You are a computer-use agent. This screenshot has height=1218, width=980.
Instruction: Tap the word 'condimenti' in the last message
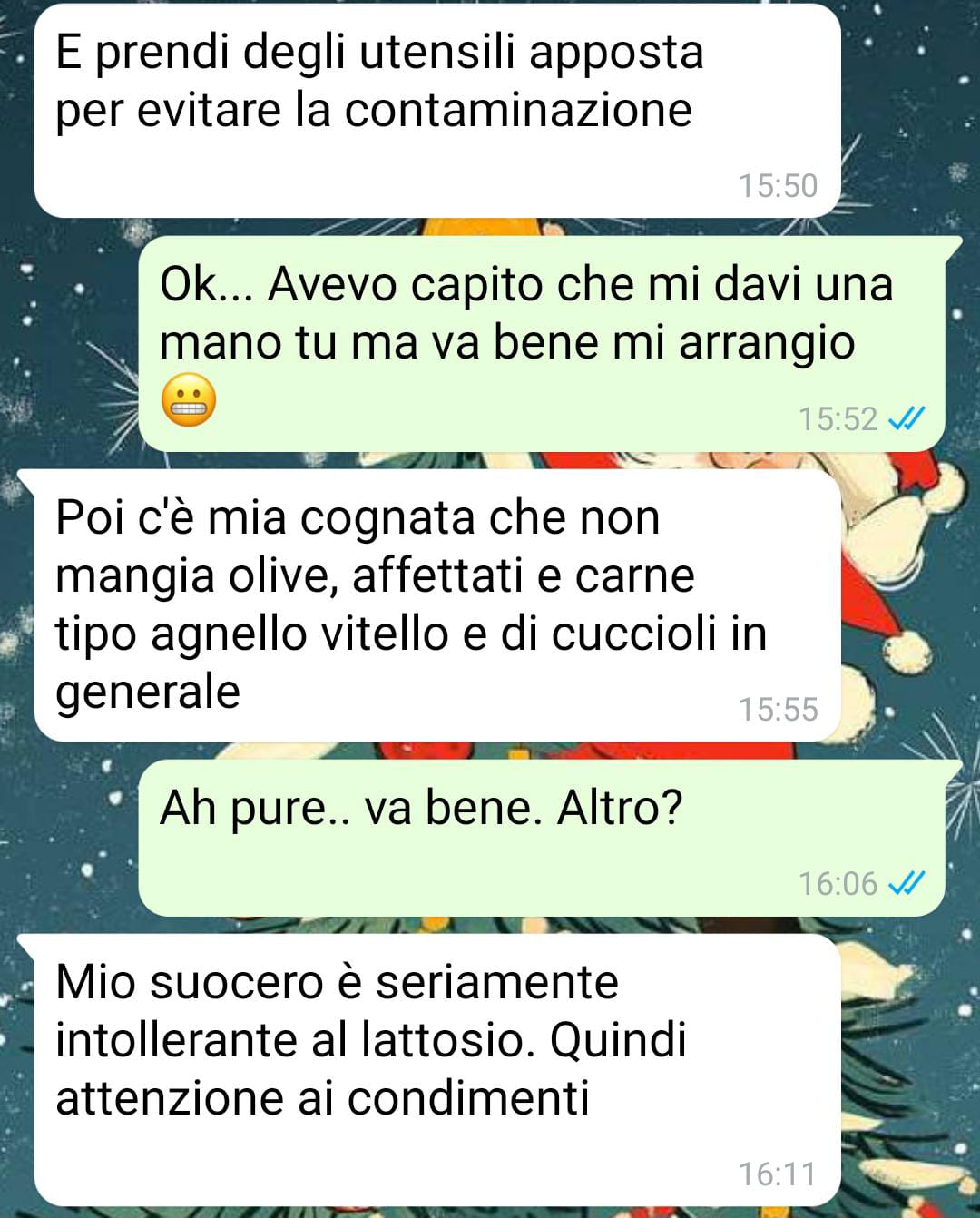pos(468,1098)
